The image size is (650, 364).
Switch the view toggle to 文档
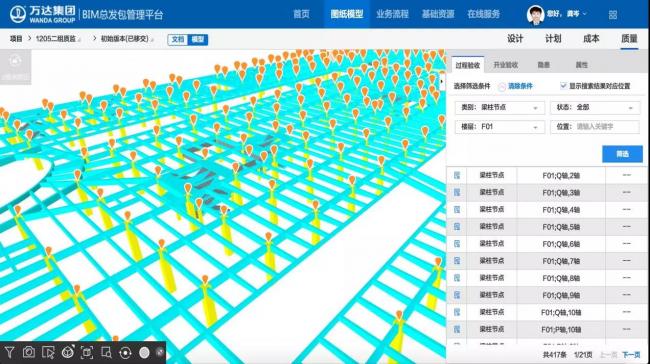[x=178, y=39]
